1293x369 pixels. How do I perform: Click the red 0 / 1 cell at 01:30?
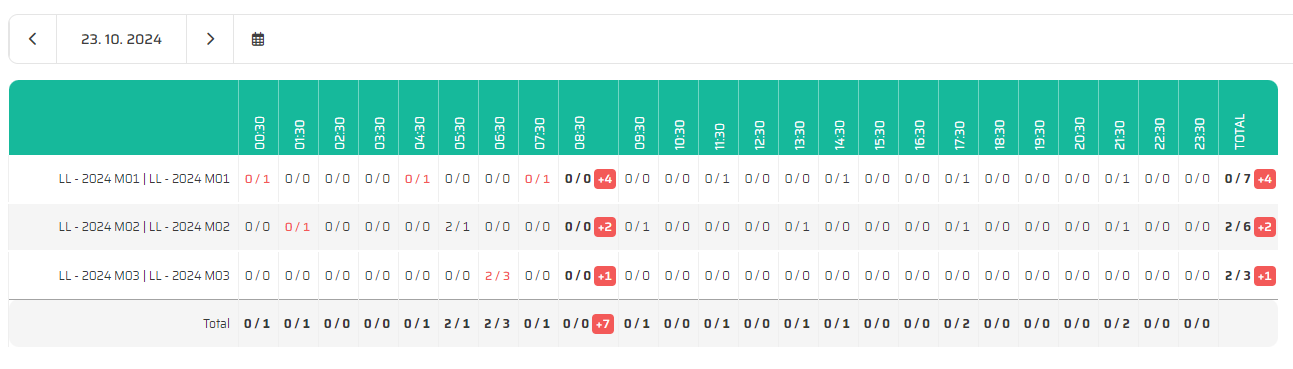298,227
